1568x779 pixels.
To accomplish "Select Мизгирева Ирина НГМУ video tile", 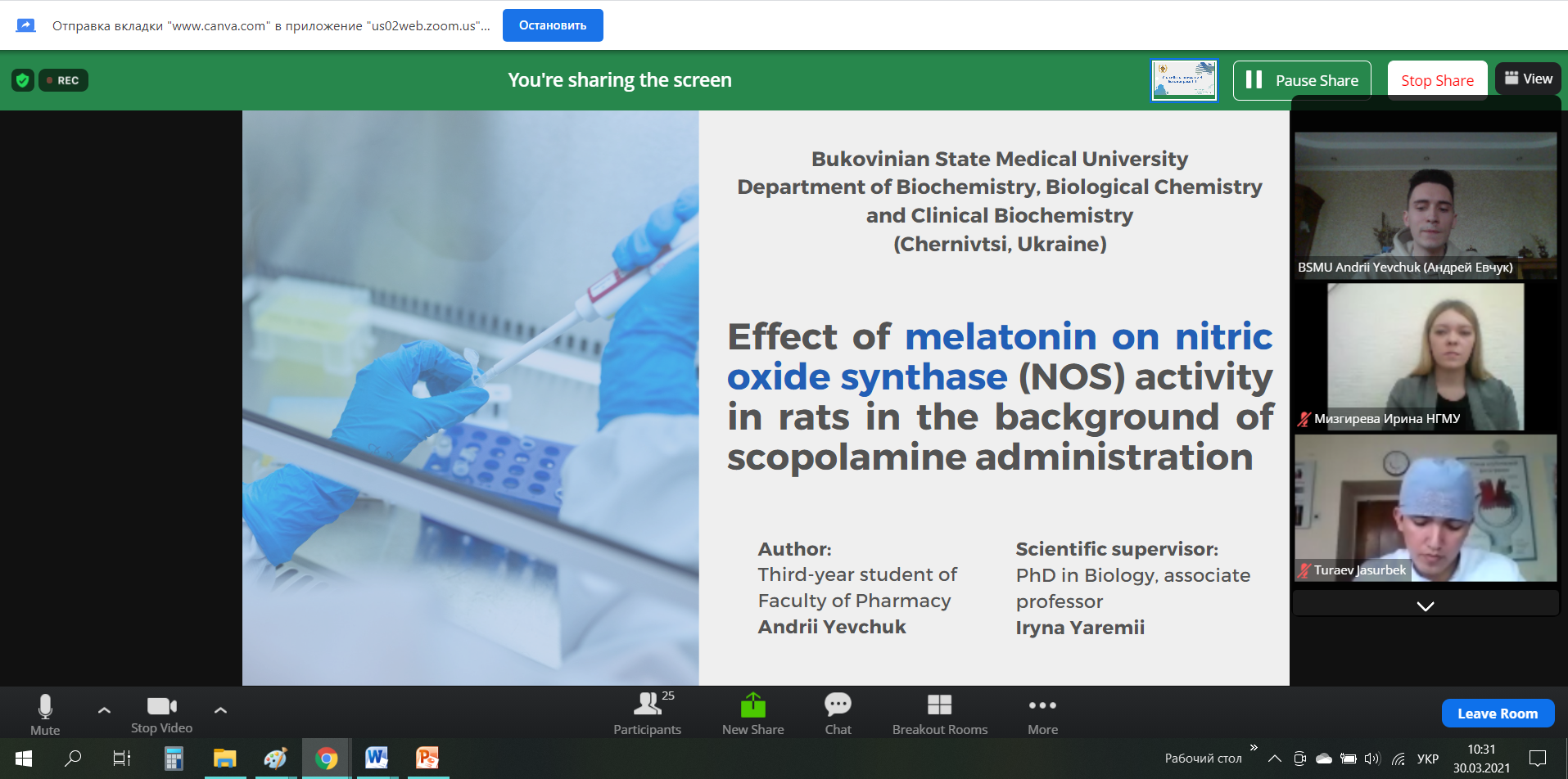I will tap(1426, 357).
